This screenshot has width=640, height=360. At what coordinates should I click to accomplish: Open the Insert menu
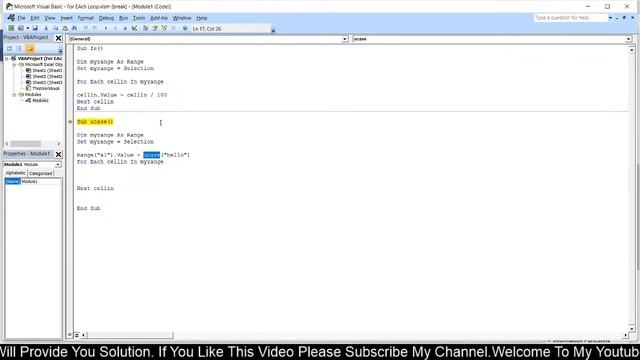(67, 18)
